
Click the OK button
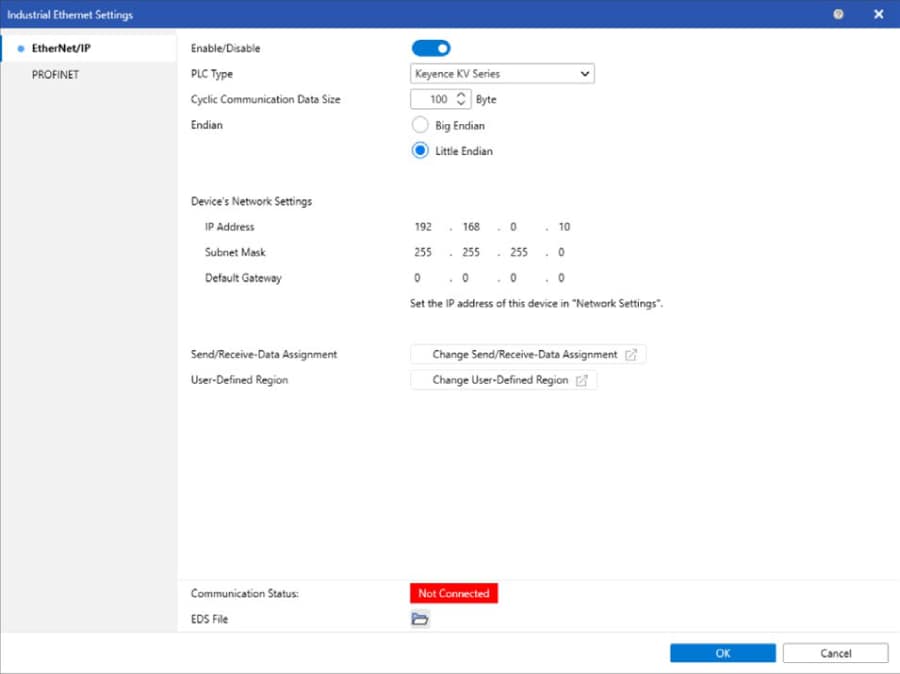click(x=722, y=653)
